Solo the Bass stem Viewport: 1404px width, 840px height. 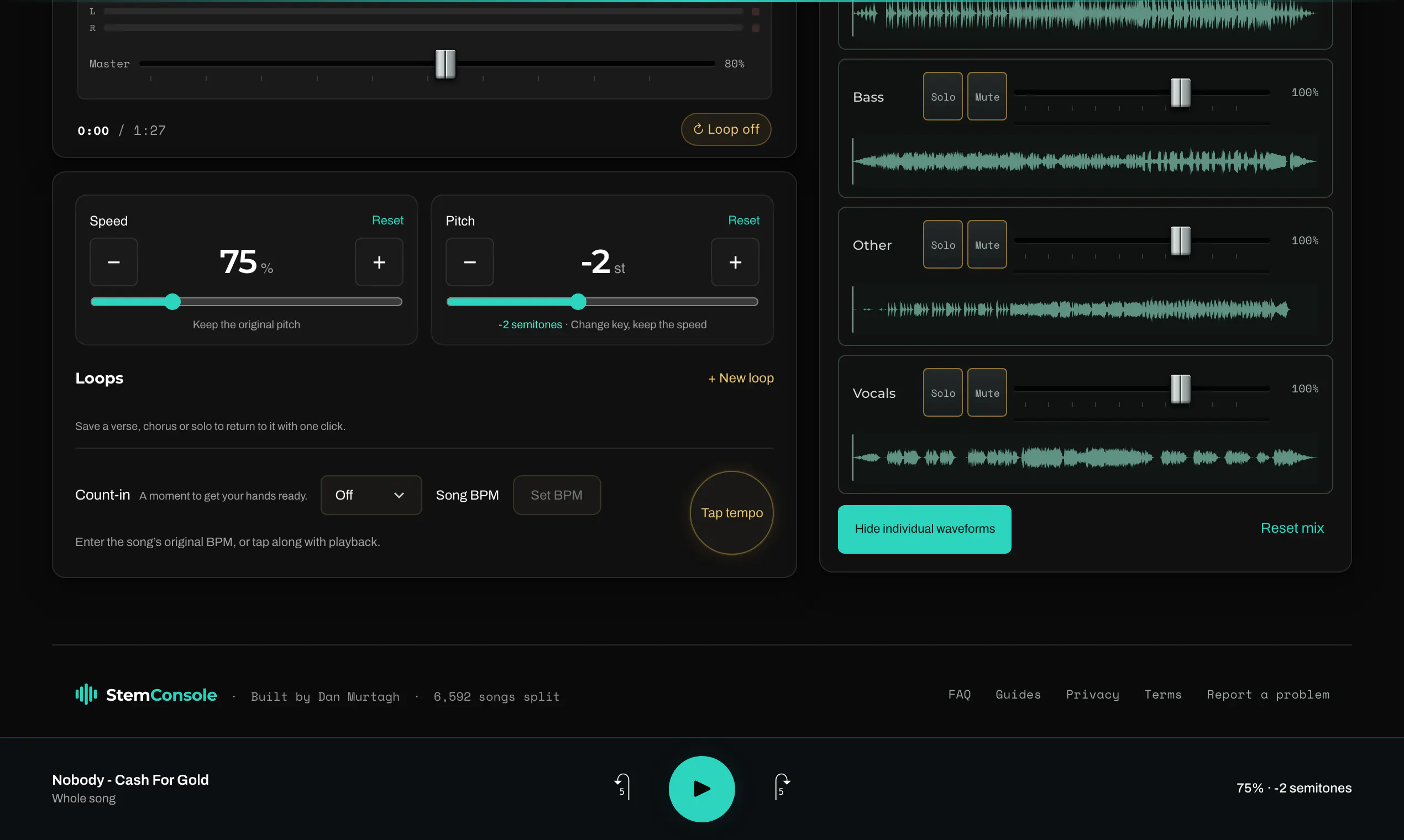click(x=943, y=96)
